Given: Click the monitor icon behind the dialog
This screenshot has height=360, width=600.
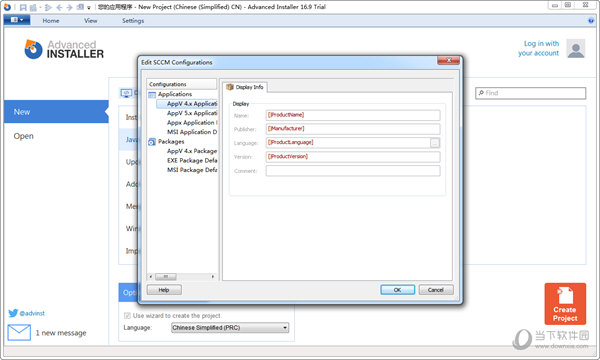Looking at the screenshot, I should [x=126, y=93].
